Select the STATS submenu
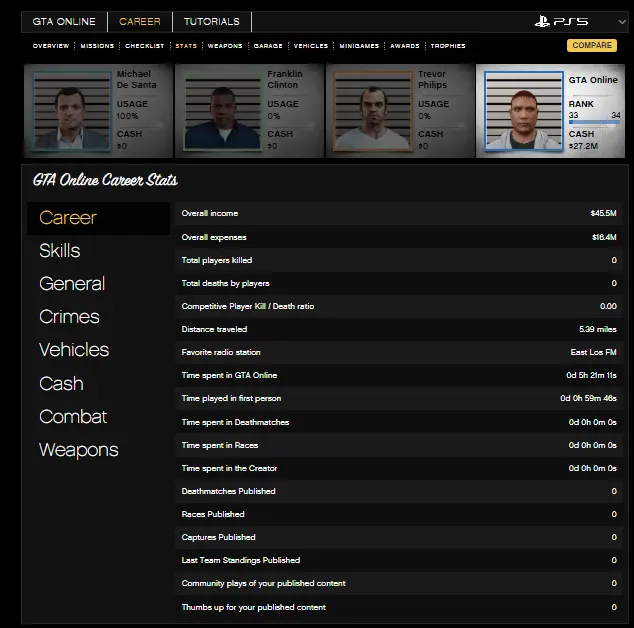Image resolution: width=634 pixels, height=628 pixels. click(186, 46)
